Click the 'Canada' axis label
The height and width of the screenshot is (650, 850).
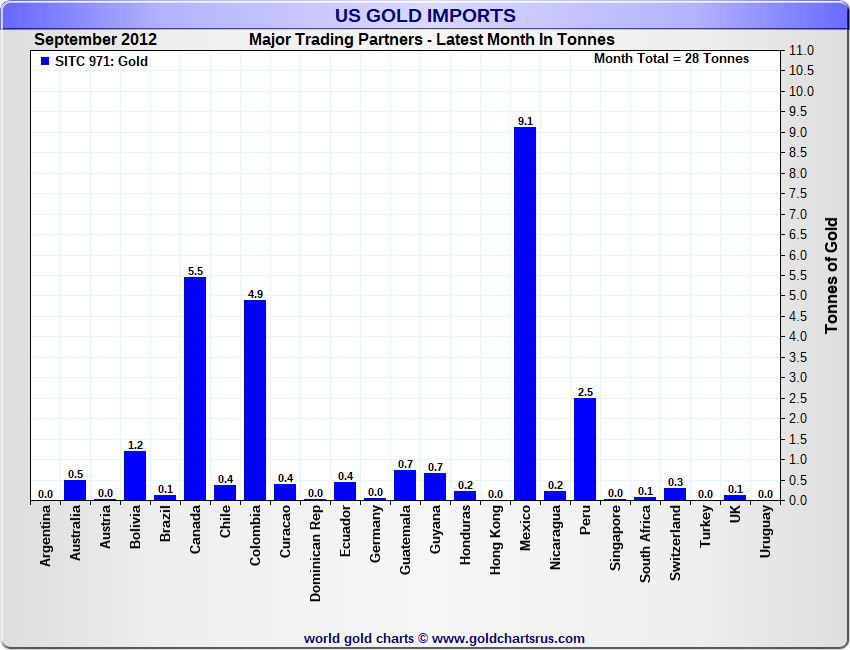coord(195,530)
